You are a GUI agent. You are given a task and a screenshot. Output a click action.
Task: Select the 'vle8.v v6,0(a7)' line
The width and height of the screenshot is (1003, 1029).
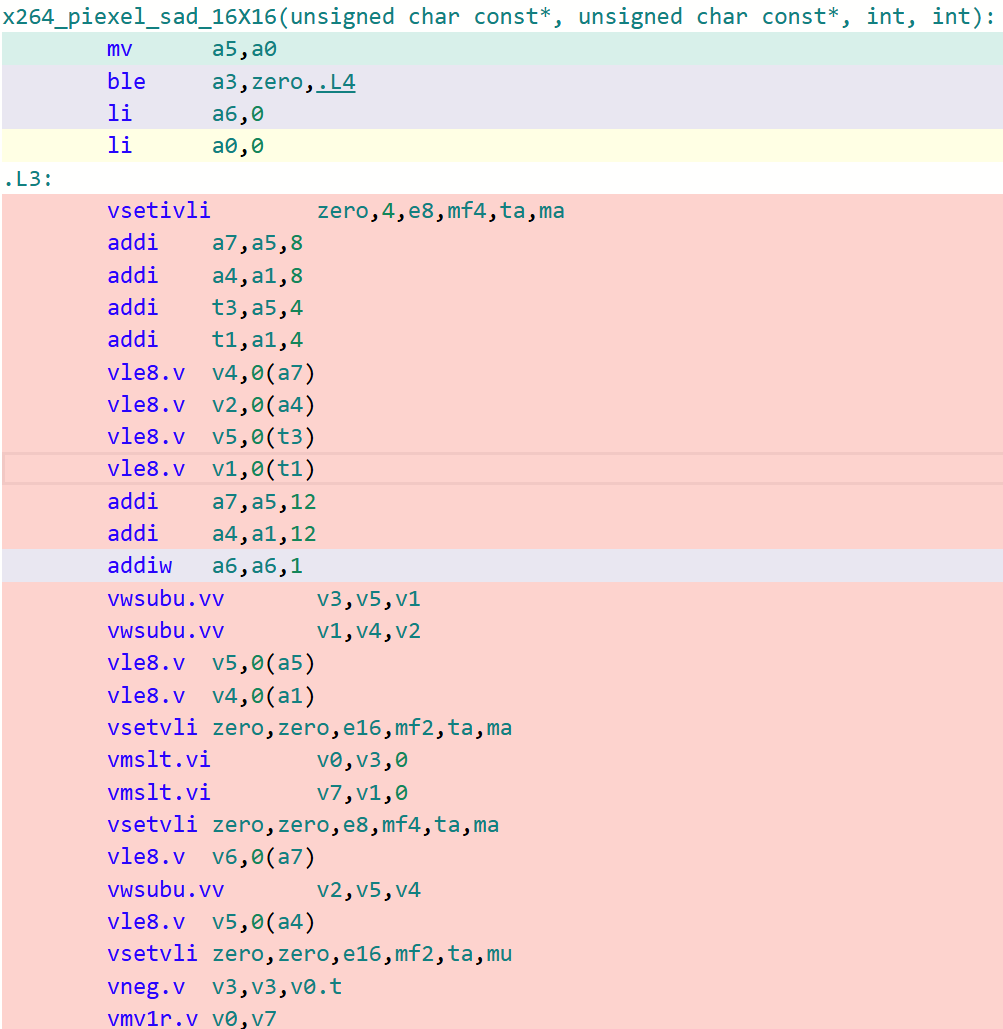(x=210, y=857)
